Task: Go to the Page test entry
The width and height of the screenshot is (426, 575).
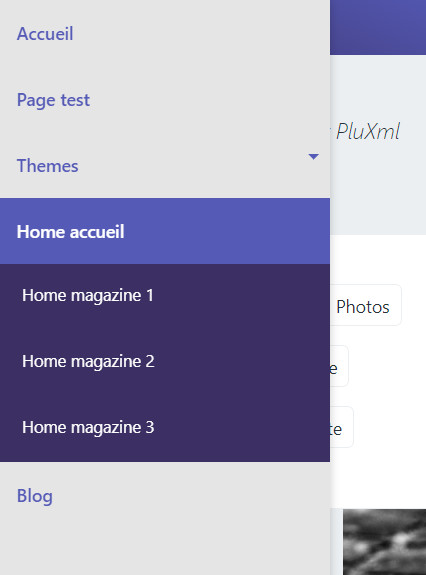Action: coord(53,100)
